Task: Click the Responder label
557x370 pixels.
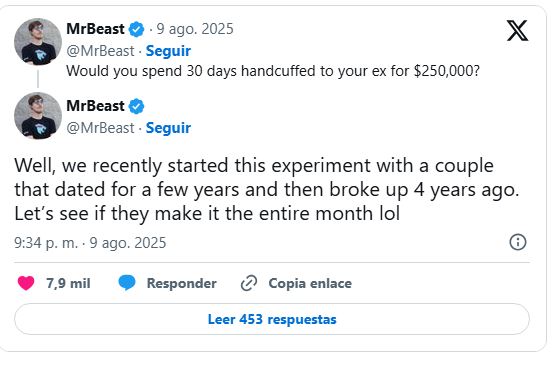Action: coord(182,283)
